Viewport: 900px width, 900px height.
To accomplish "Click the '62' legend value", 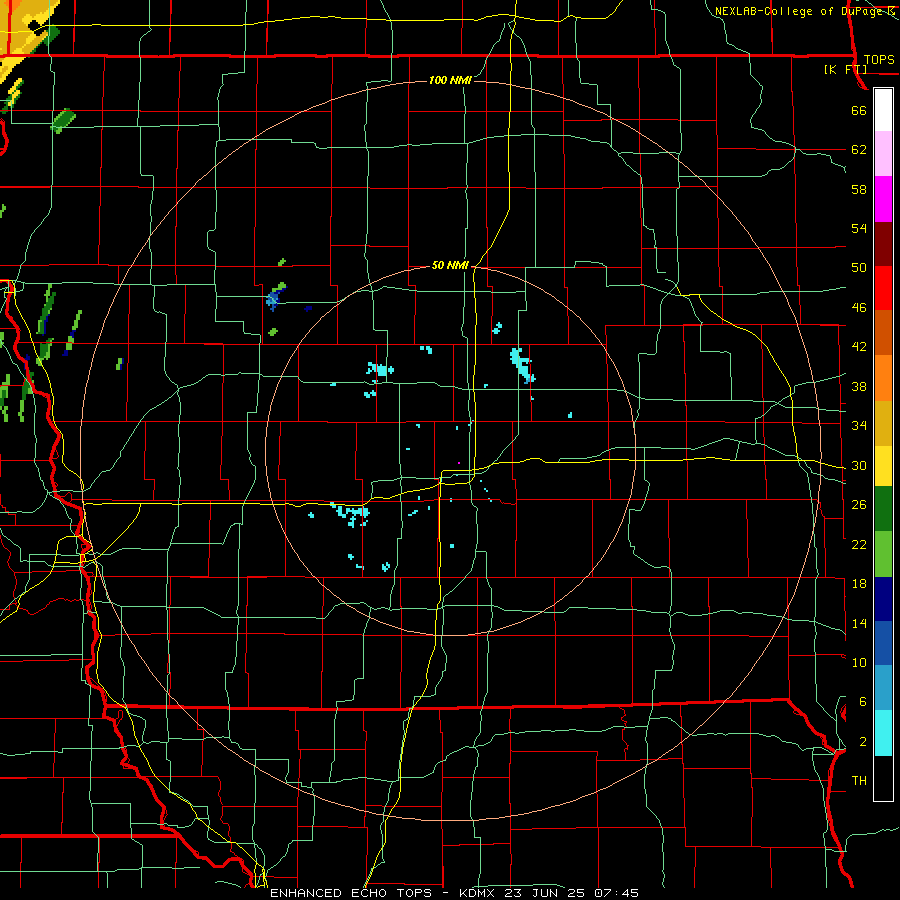I will pos(859,150).
